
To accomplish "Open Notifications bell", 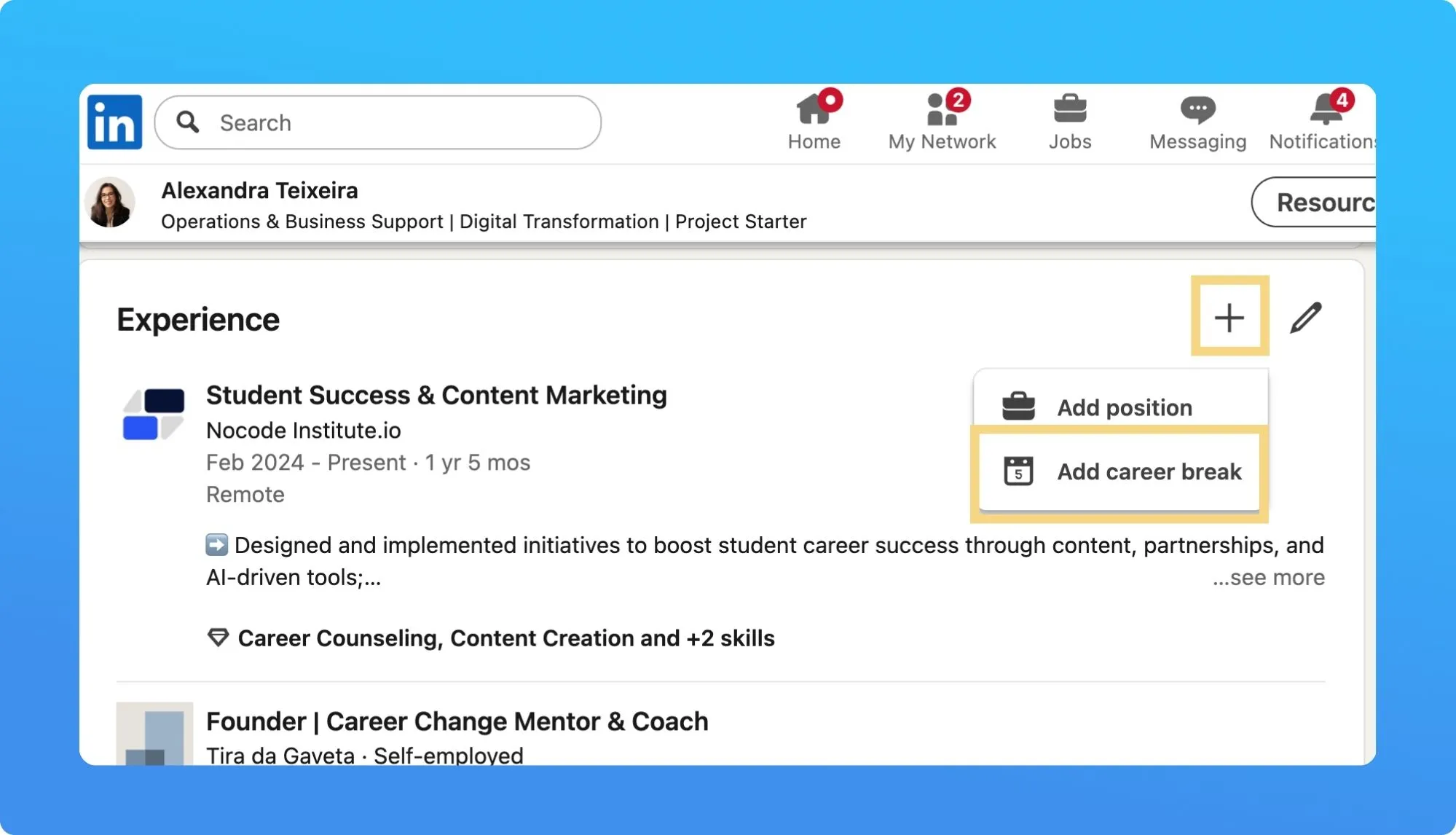I will [1322, 122].
